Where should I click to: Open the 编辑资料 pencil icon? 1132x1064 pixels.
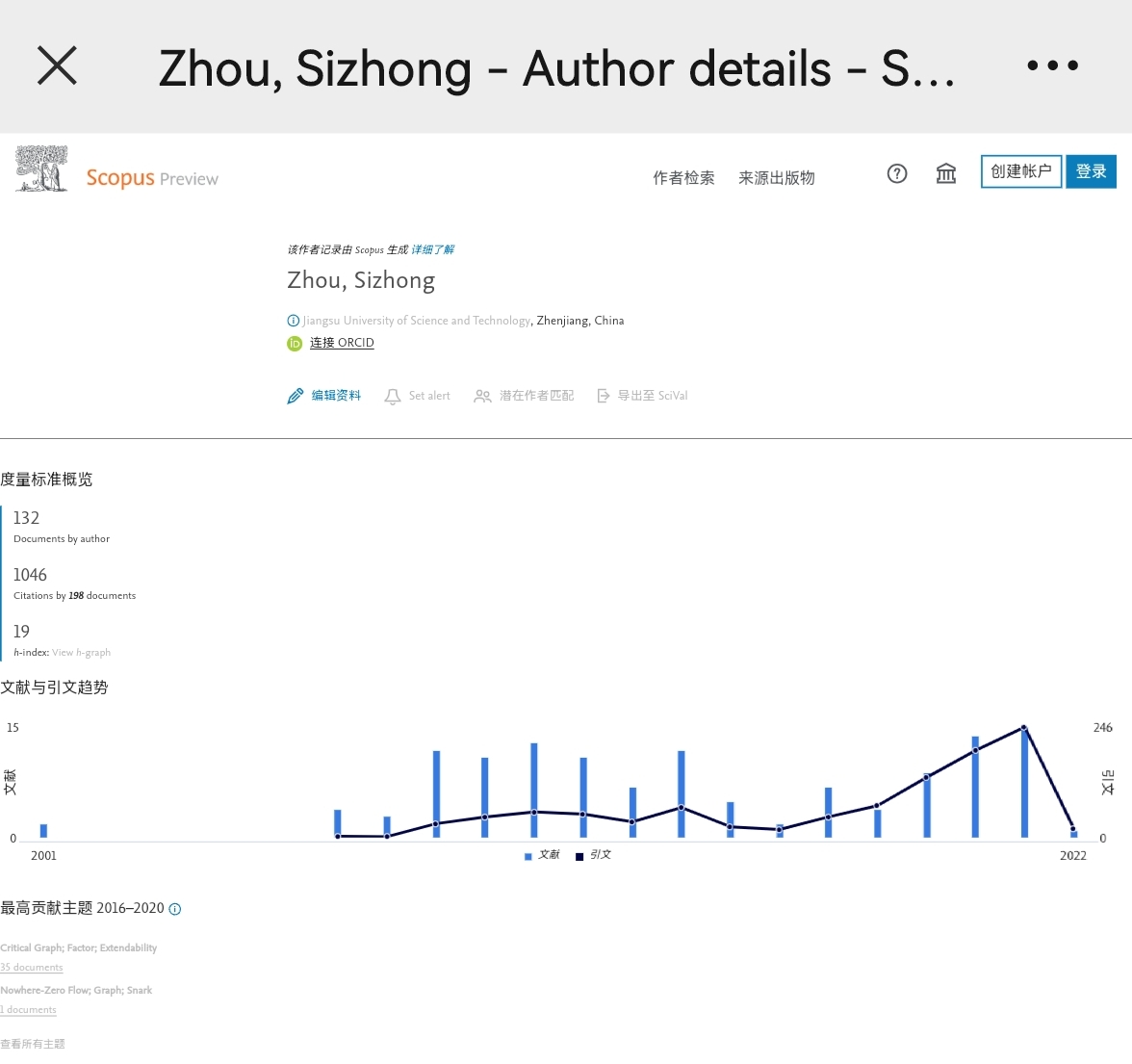point(296,395)
